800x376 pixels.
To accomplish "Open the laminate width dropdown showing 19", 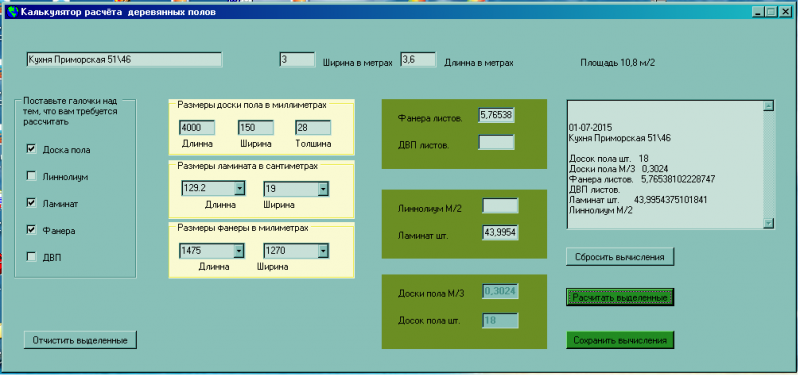I will [x=322, y=189].
